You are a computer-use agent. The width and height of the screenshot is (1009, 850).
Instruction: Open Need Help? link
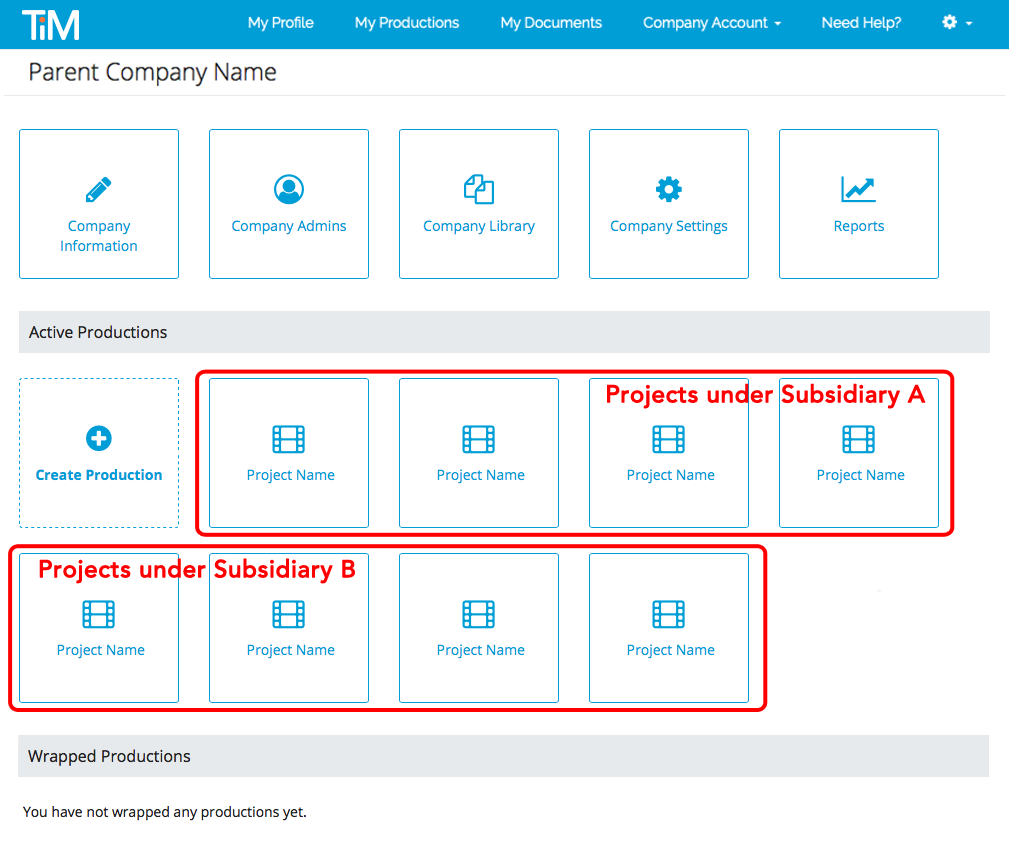861,23
